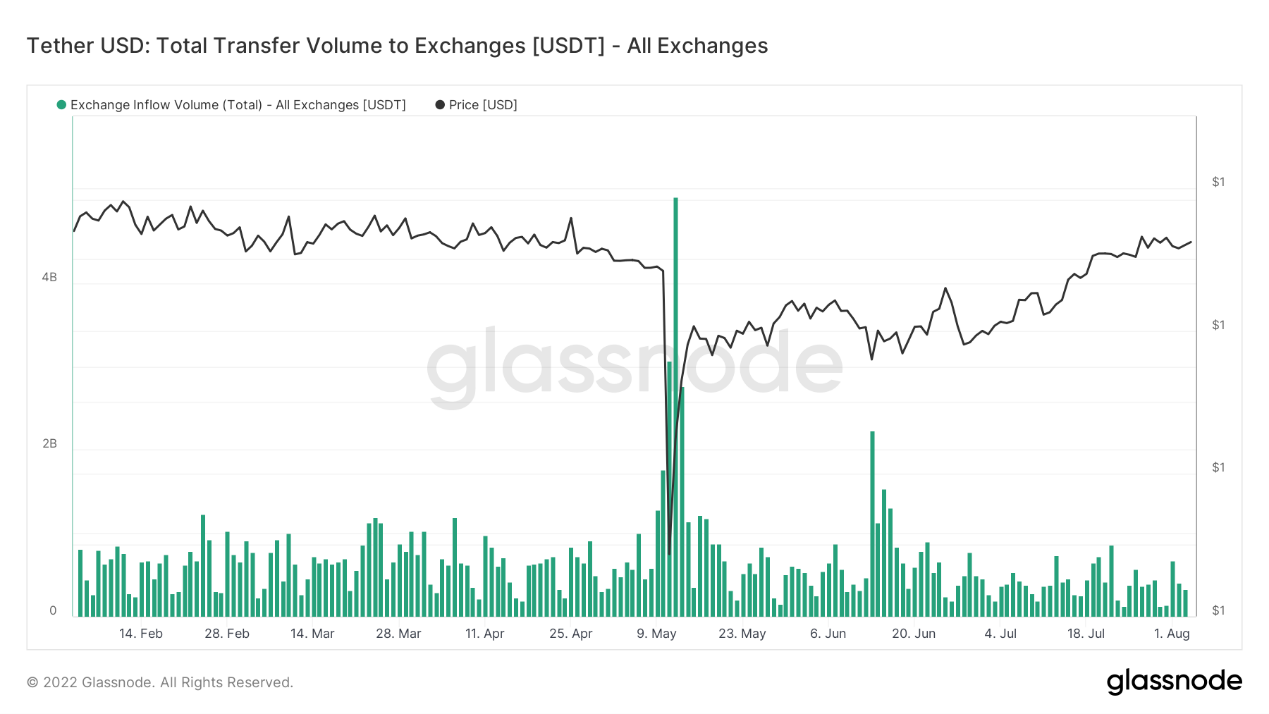Click the 25. Apr date label
The height and width of the screenshot is (714, 1269).
tap(571, 634)
